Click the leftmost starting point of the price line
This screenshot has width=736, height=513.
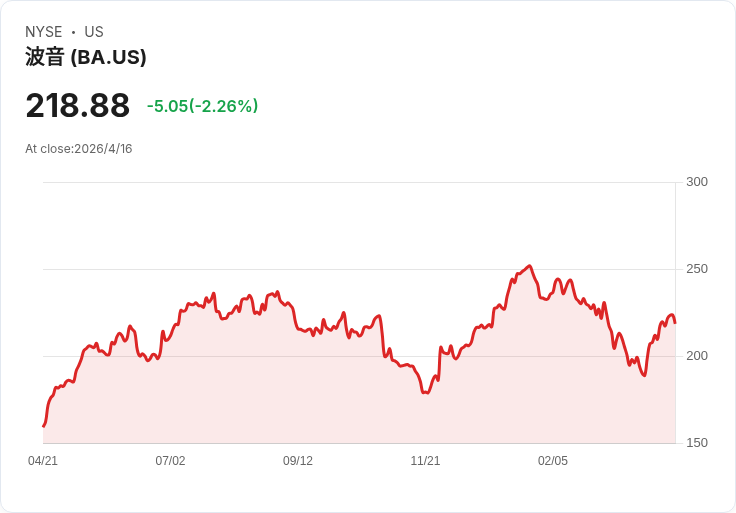click(x=44, y=426)
